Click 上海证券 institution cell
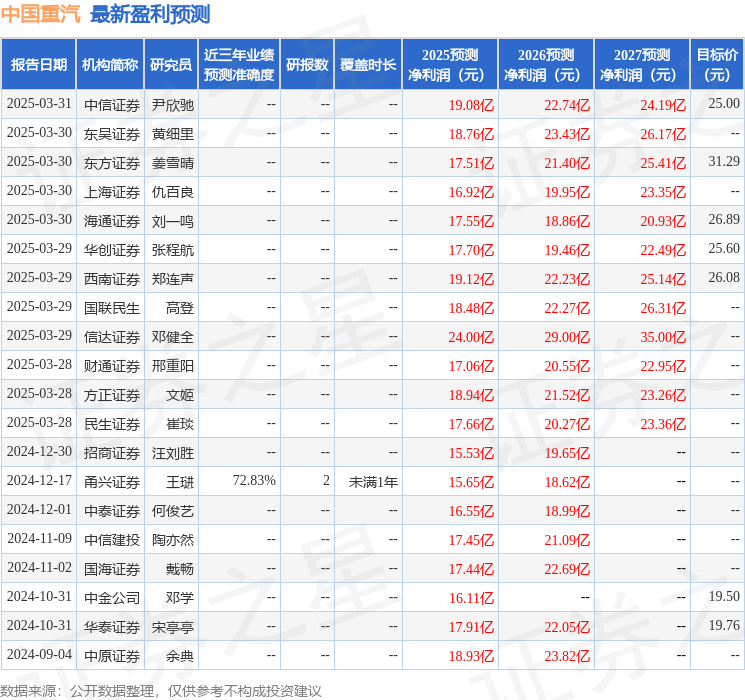The height and width of the screenshot is (700, 745). click(112, 192)
